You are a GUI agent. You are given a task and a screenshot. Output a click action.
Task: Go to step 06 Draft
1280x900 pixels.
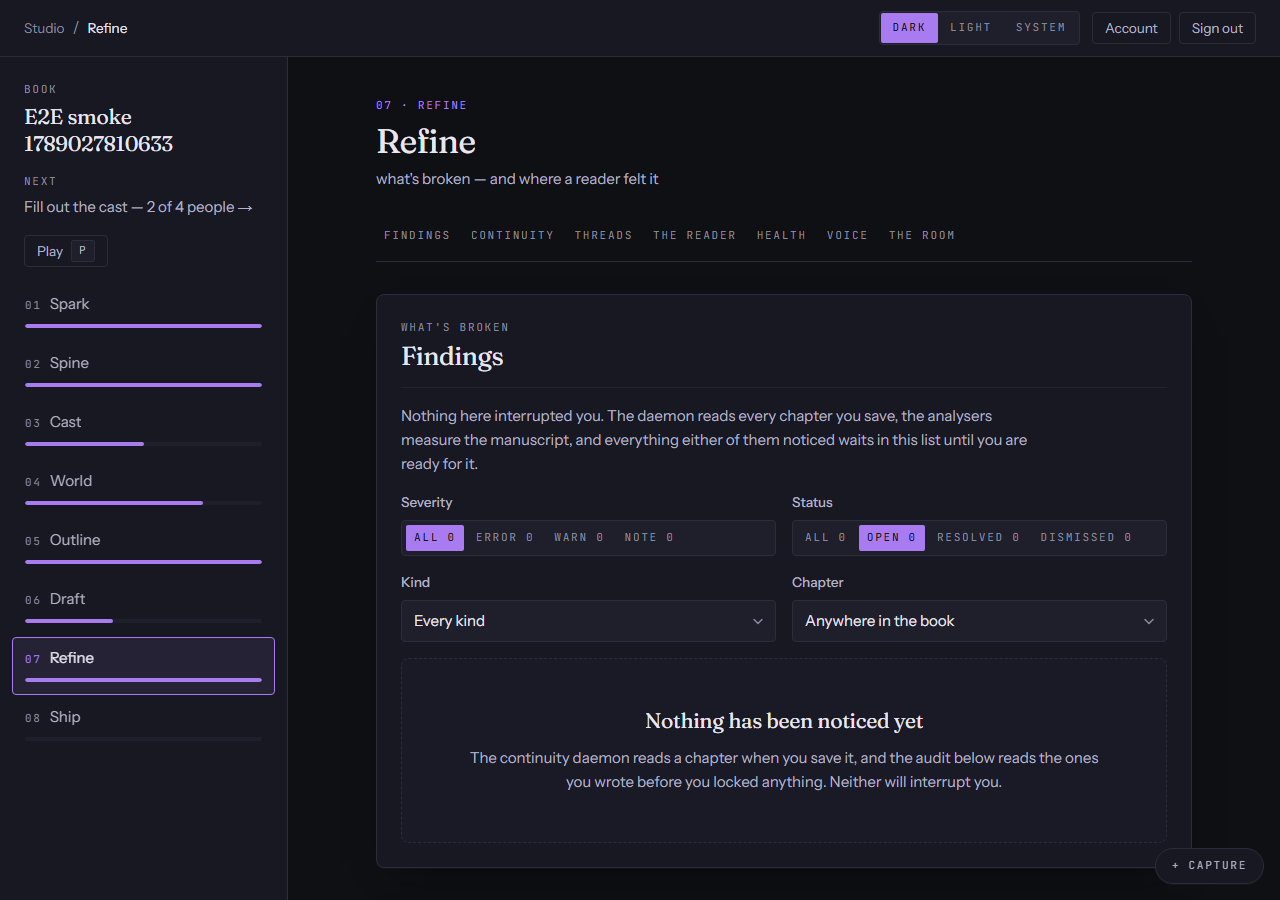click(143, 606)
